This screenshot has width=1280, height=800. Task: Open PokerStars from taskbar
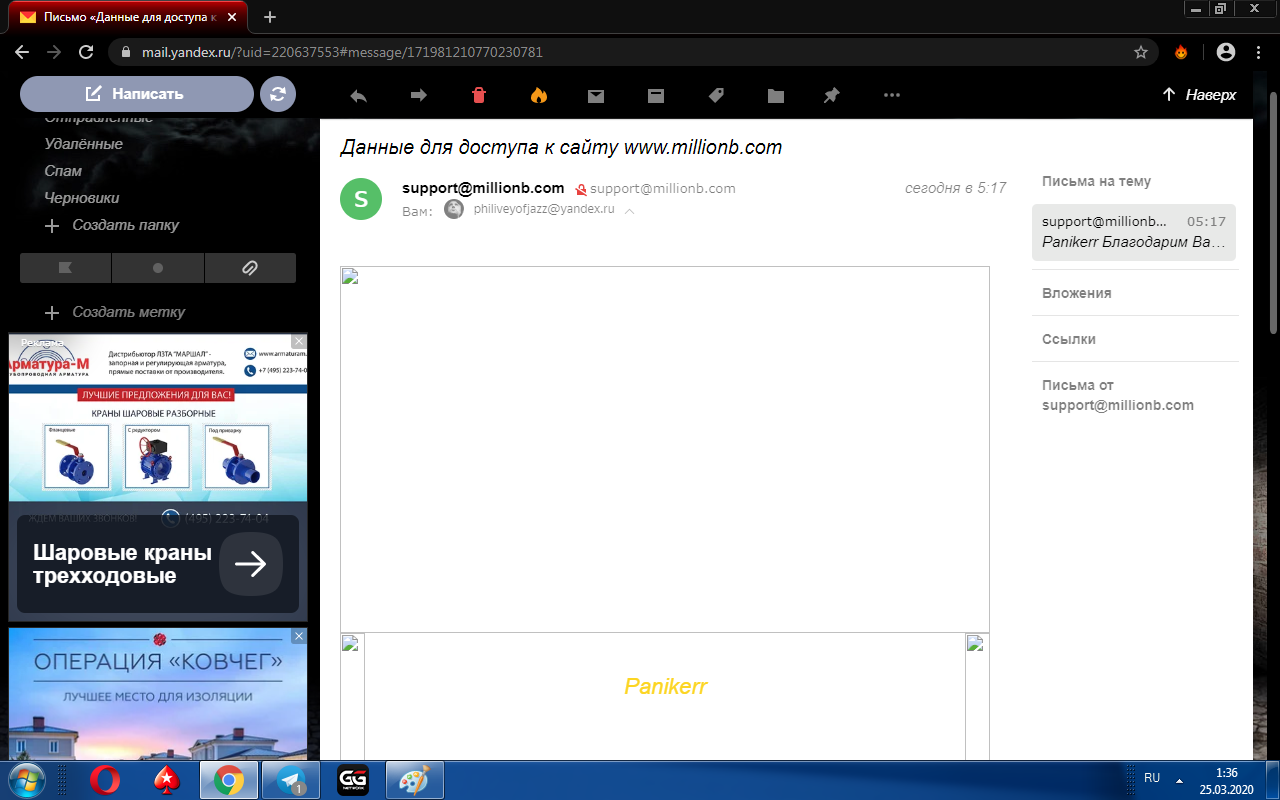[x=166, y=779]
